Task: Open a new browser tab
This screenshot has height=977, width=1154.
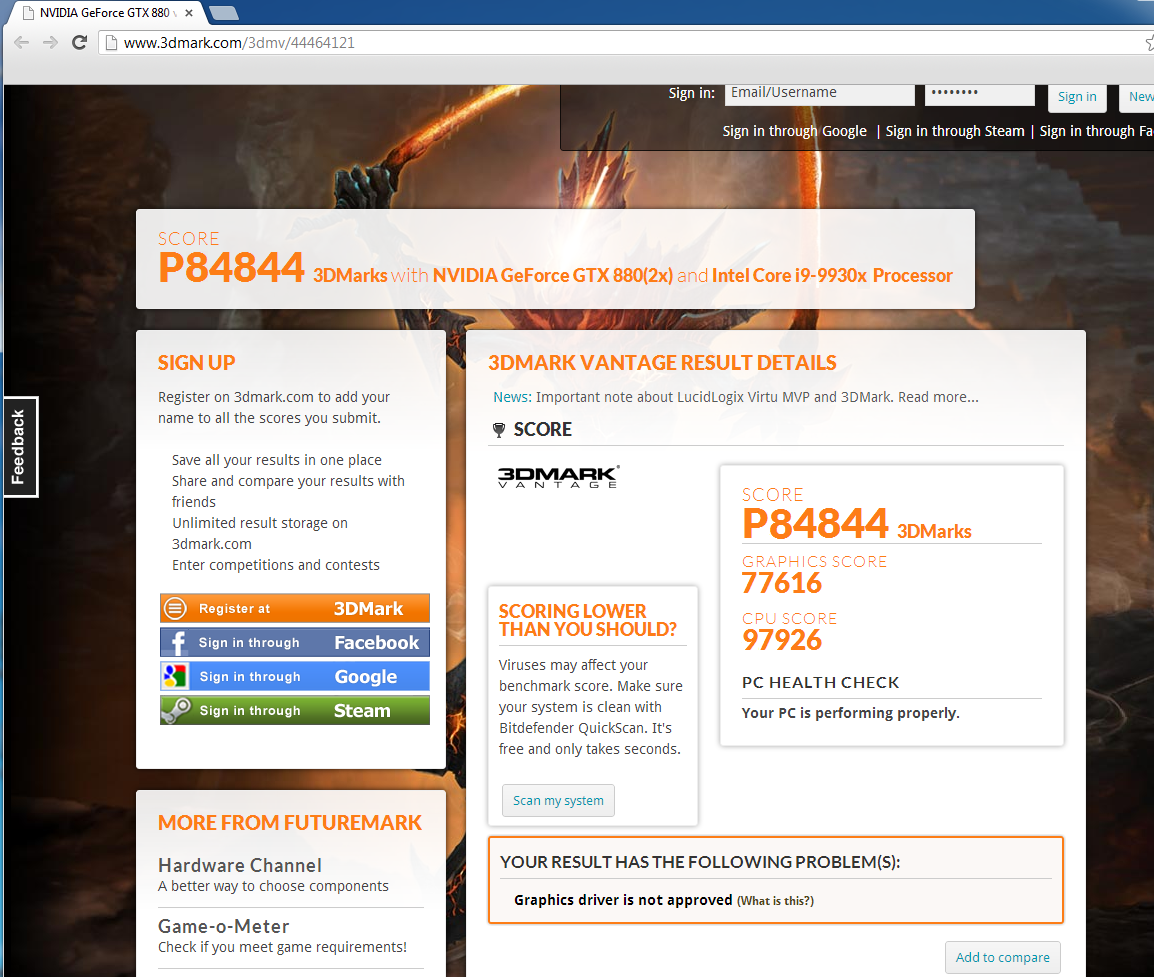Action: [224, 13]
